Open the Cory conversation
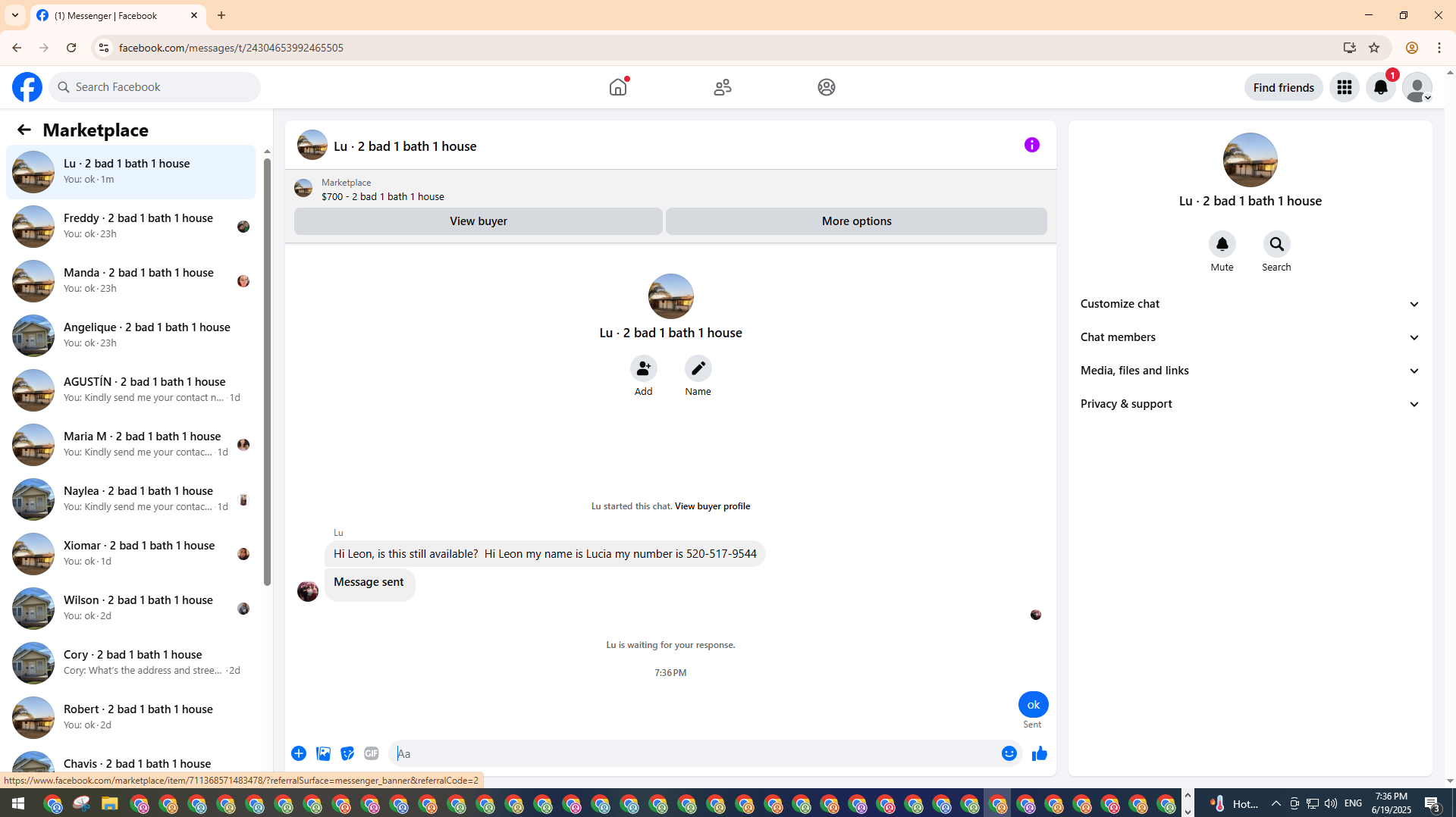This screenshot has height=817, width=1456. click(131, 662)
